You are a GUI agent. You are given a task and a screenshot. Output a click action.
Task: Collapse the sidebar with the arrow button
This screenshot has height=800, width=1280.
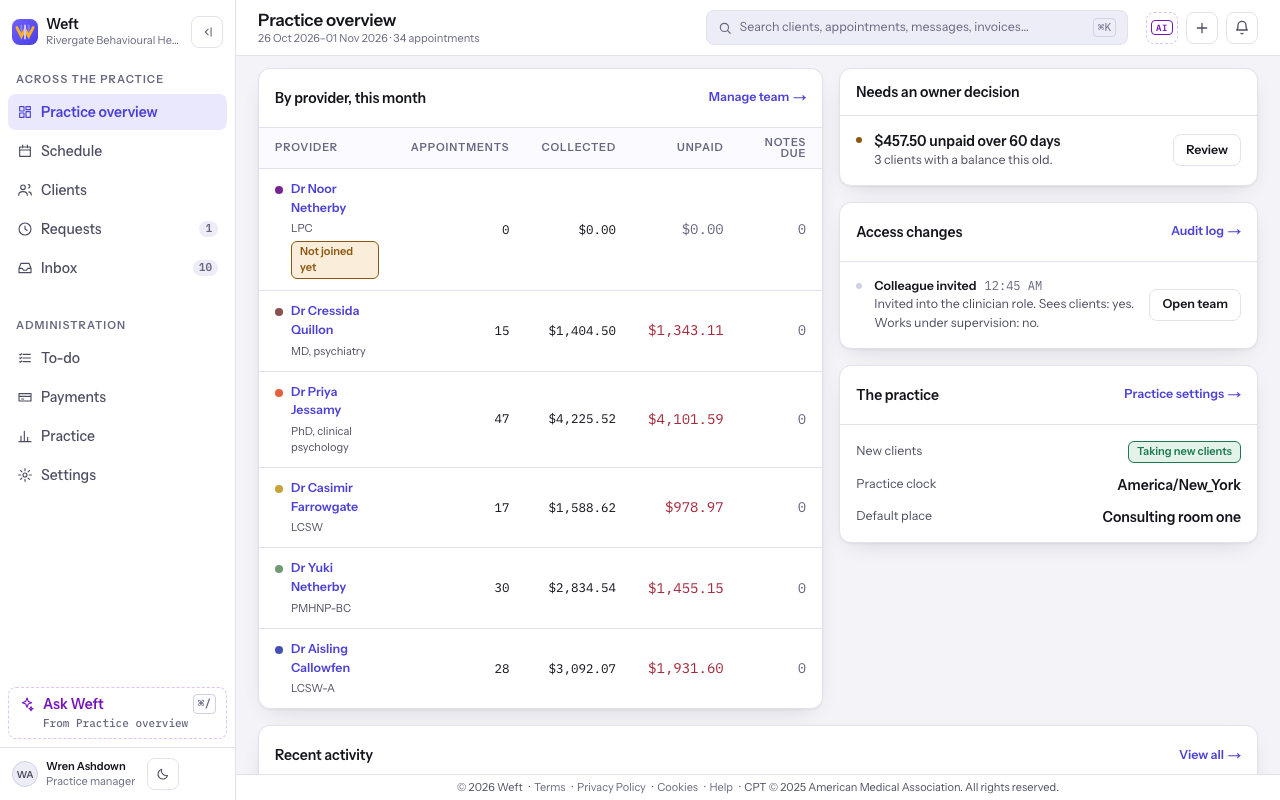[207, 32]
